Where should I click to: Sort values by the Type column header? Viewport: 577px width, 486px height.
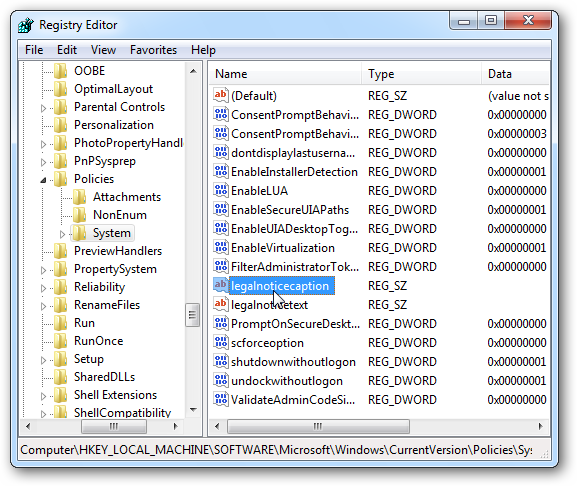coord(422,74)
